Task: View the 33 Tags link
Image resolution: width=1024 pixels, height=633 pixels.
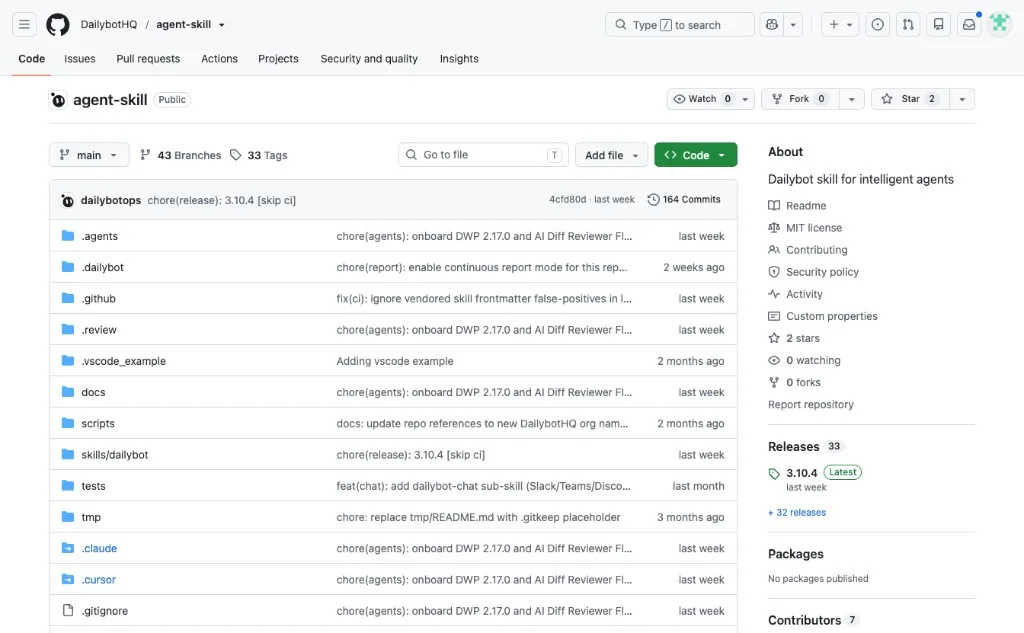Action: 259,155
